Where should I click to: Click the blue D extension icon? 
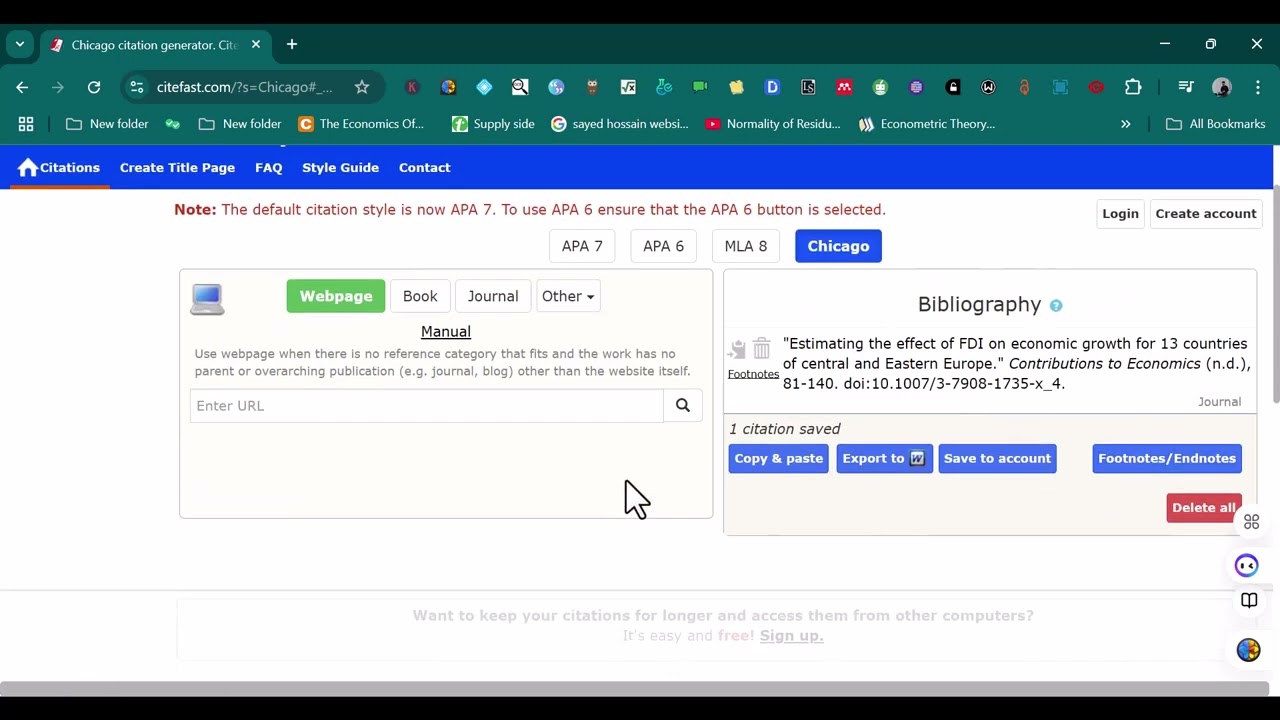coord(772,87)
